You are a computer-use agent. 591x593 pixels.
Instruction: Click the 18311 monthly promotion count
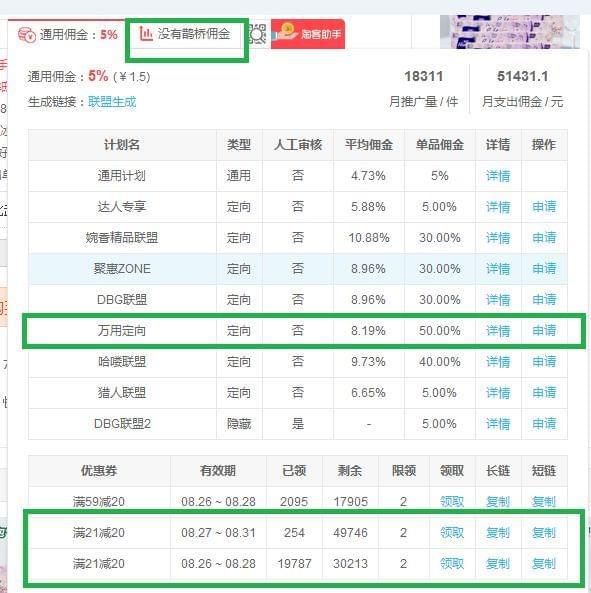click(x=424, y=76)
